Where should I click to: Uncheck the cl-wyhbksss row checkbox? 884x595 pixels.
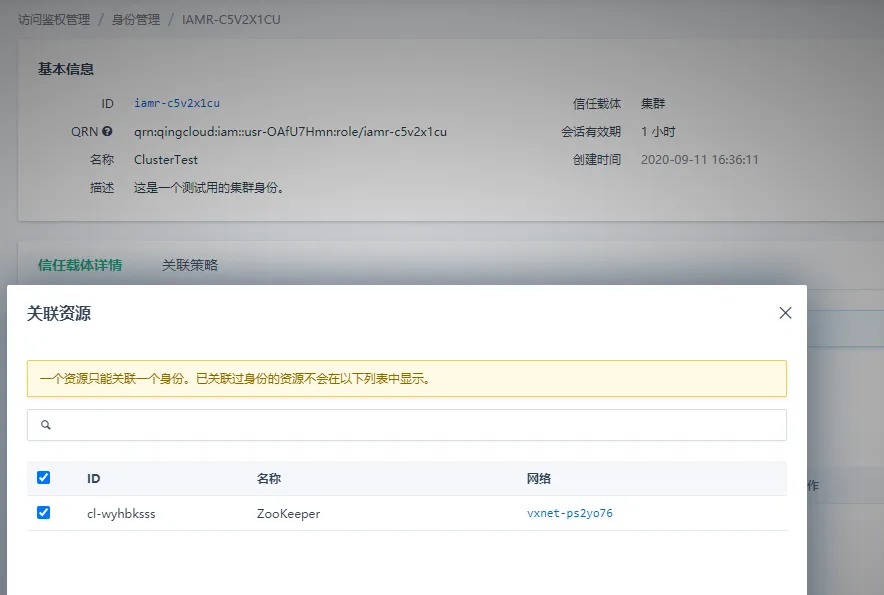43,513
